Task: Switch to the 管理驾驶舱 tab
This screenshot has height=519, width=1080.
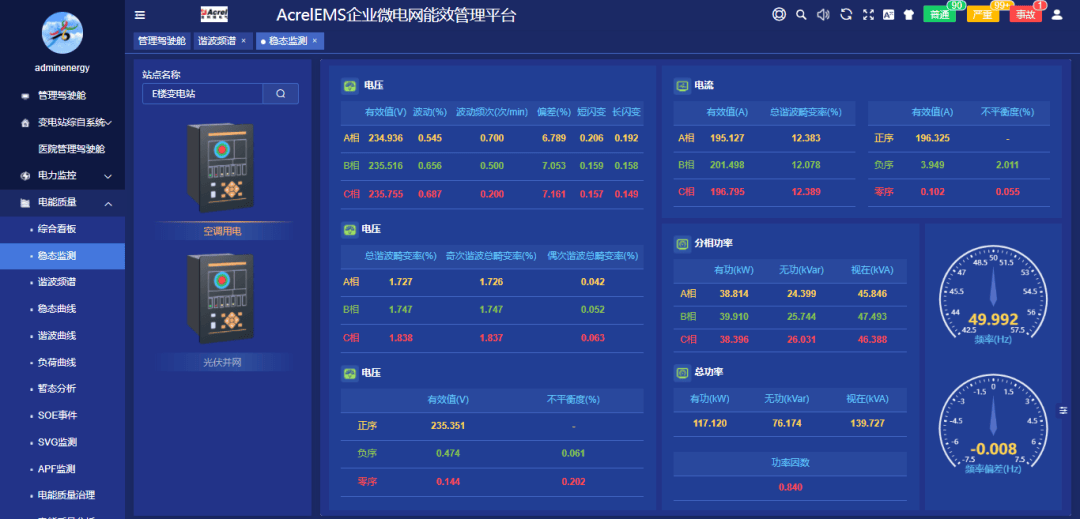Action: [162, 41]
